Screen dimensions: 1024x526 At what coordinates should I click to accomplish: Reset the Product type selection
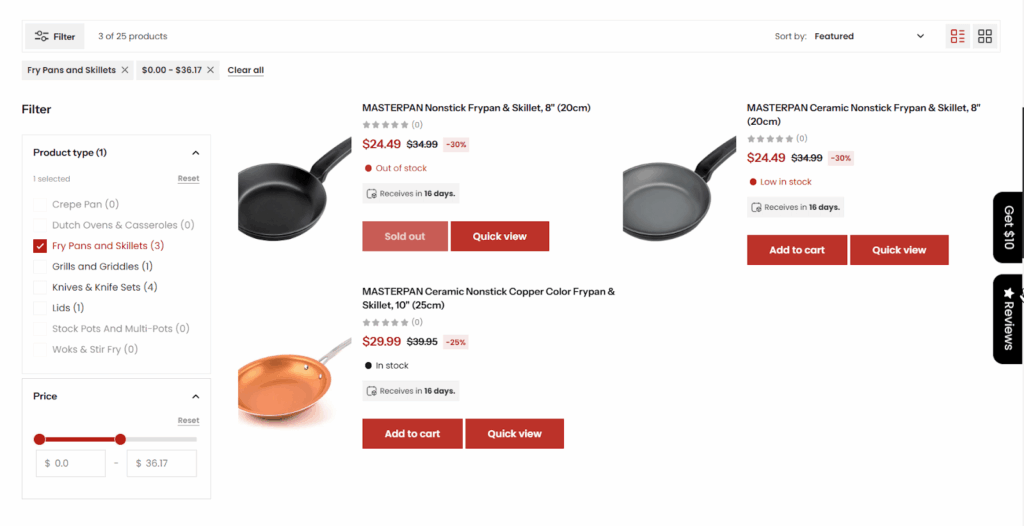[x=188, y=179]
